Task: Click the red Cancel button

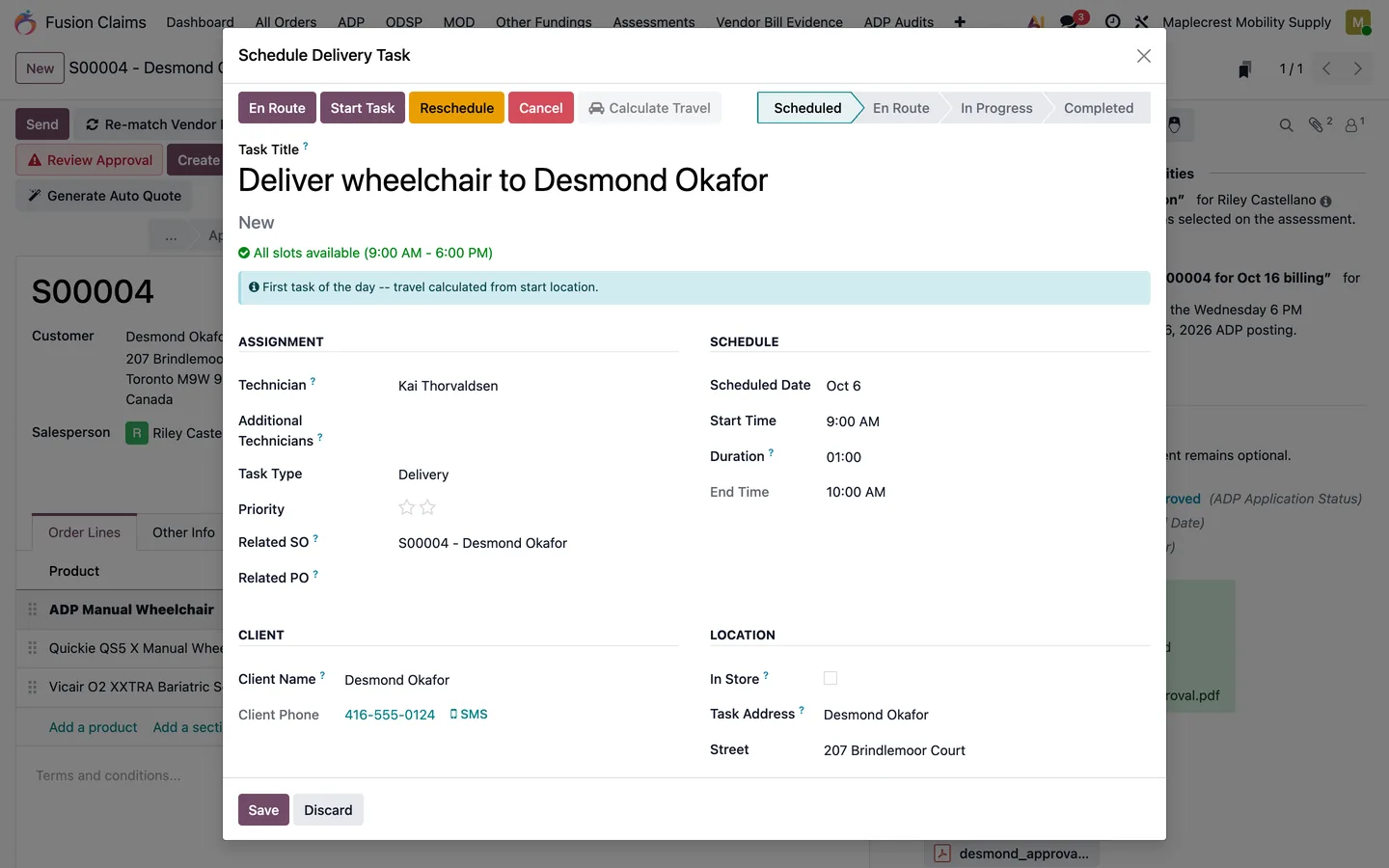Action: pyautogui.click(x=541, y=108)
